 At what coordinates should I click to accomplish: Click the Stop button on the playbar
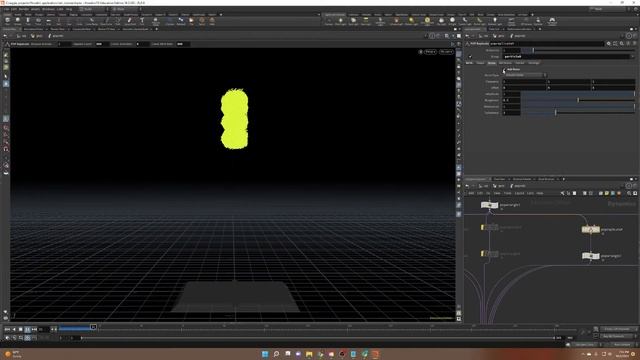click(21, 329)
